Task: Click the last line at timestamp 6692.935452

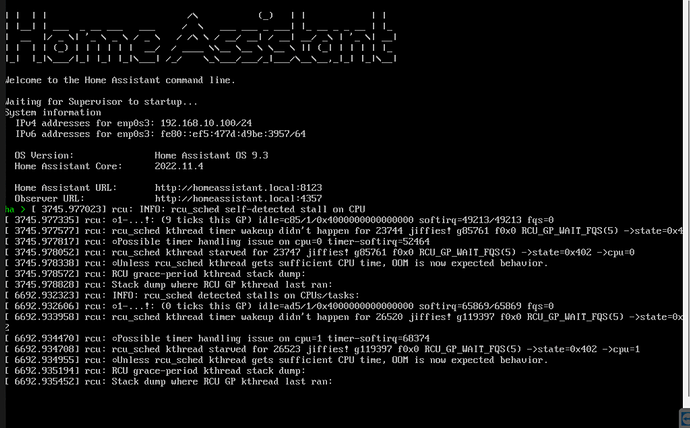Action: pyautogui.click(x=169, y=382)
